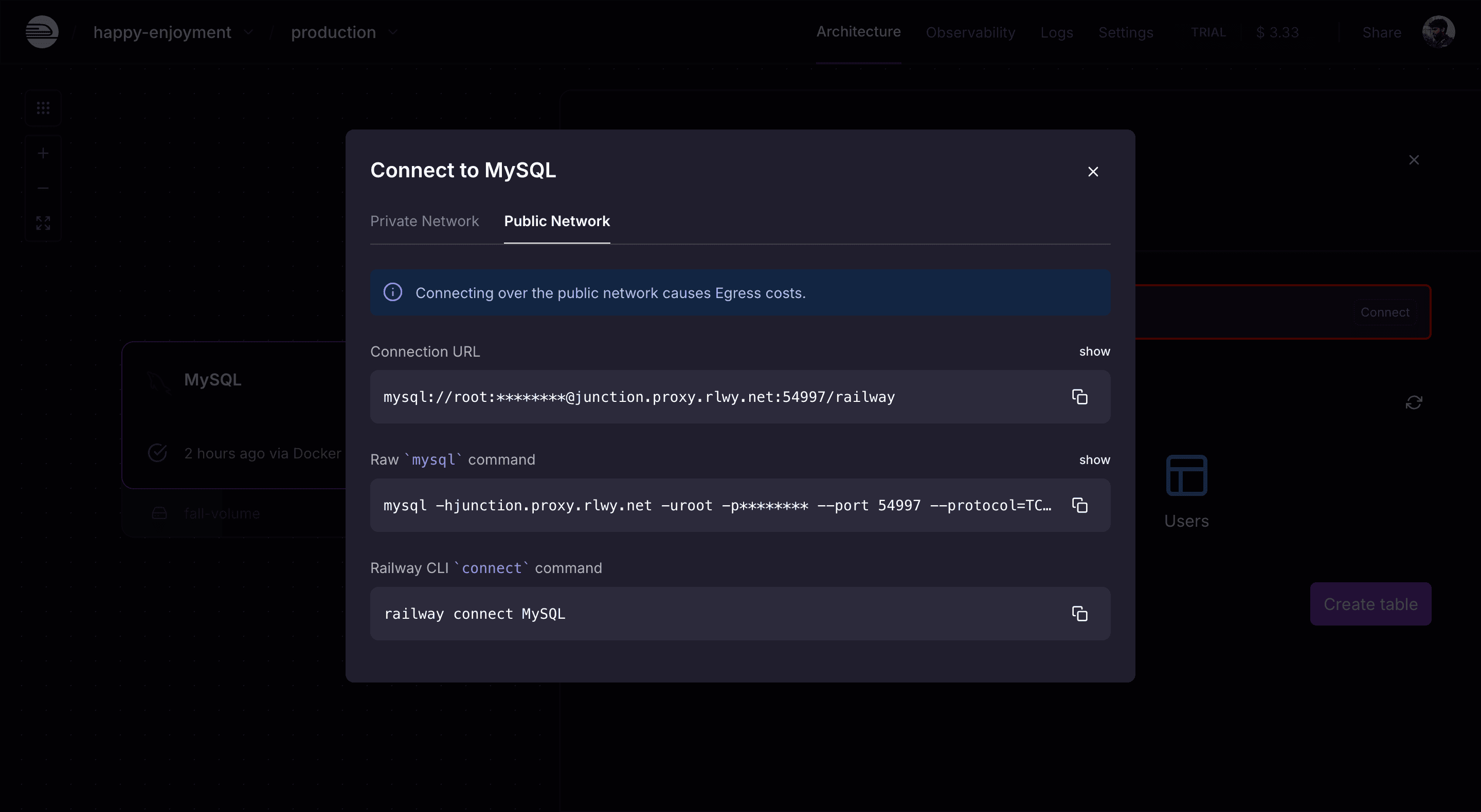Expand the happy-enjoyment project dropdown
The image size is (1481, 812).
248,32
